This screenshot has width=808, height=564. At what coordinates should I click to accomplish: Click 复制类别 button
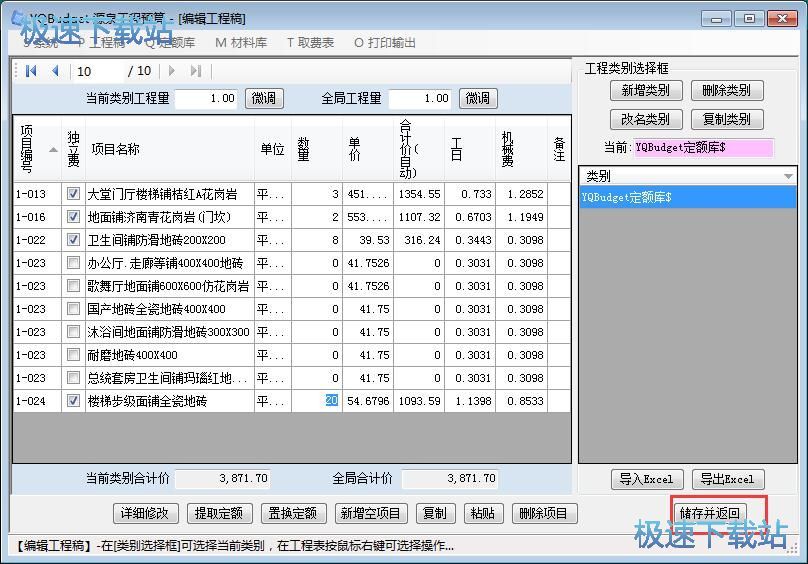[x=727, y=120]
